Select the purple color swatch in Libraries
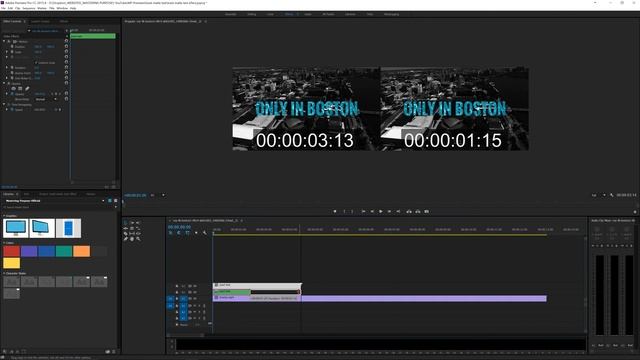This screenshot has width=640, height=360. coord(29,251)
